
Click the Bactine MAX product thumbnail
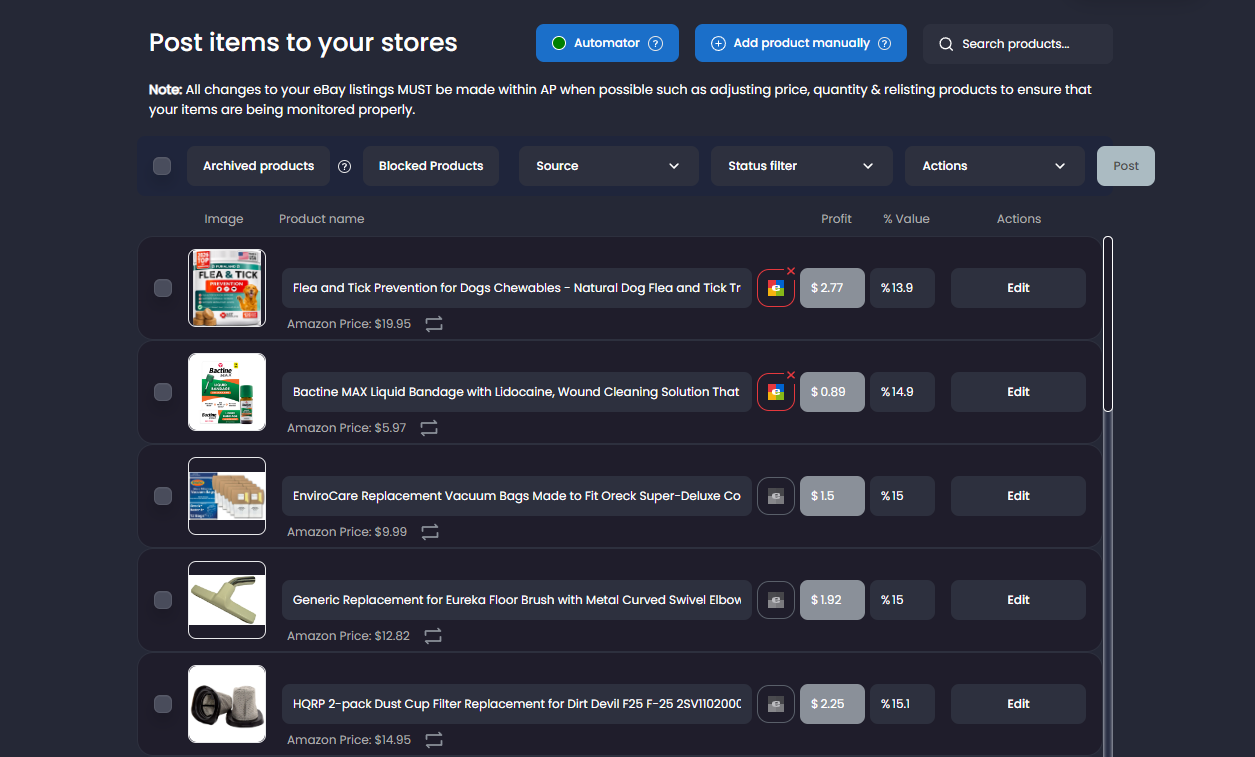pos(227,392)
